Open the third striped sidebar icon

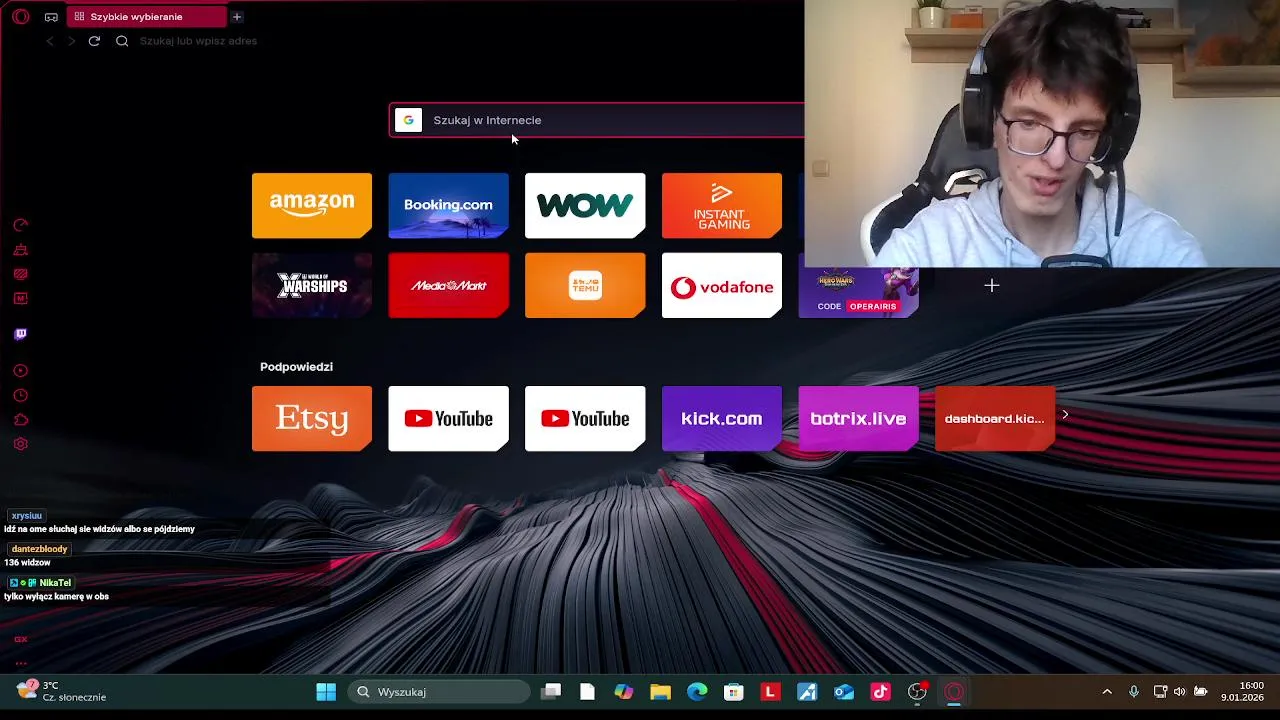click(x=20, y=274)
